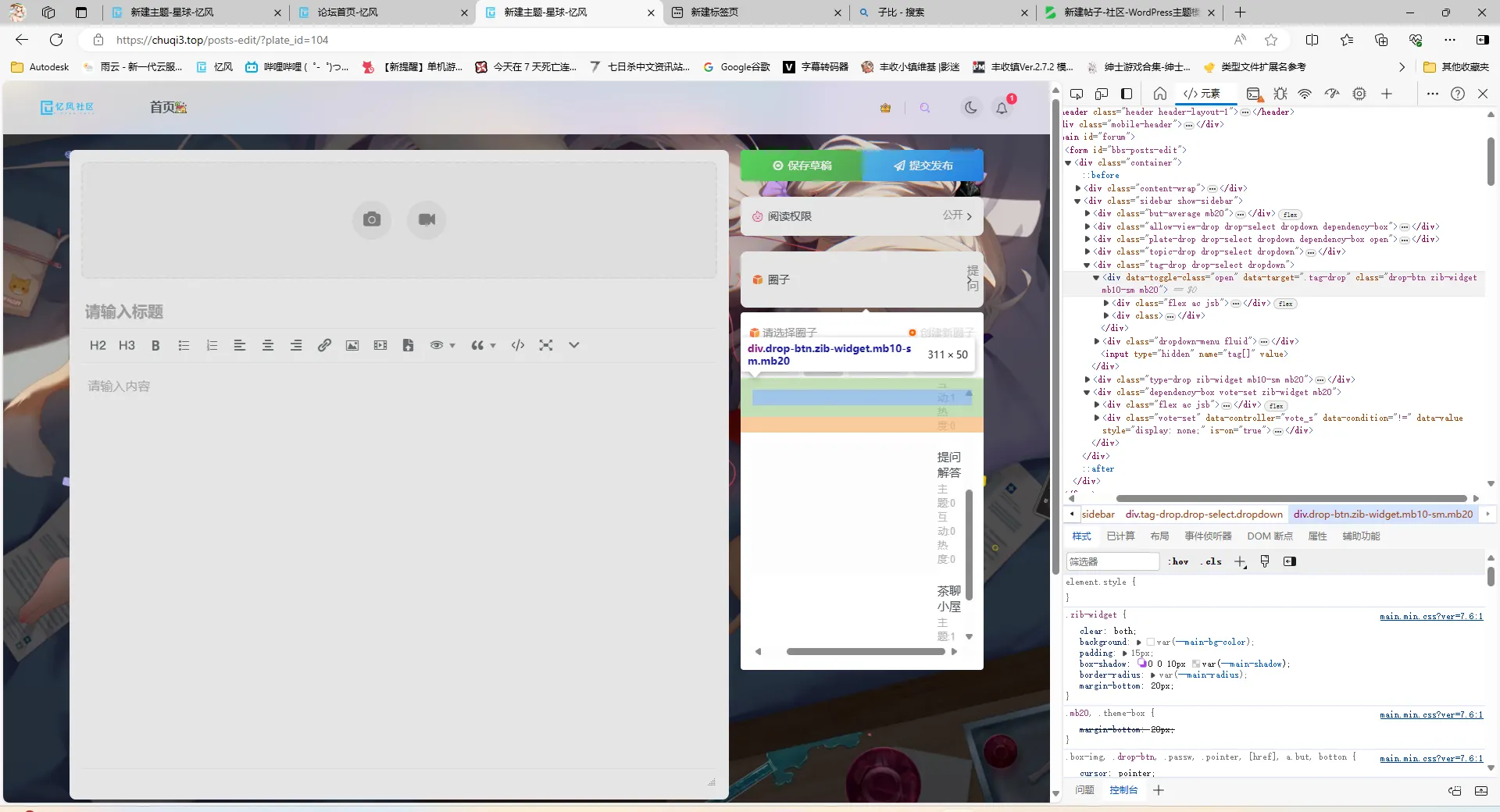Insert bulleted list in editor
Screen dimensions: 1500x812
tap(184, 345)
